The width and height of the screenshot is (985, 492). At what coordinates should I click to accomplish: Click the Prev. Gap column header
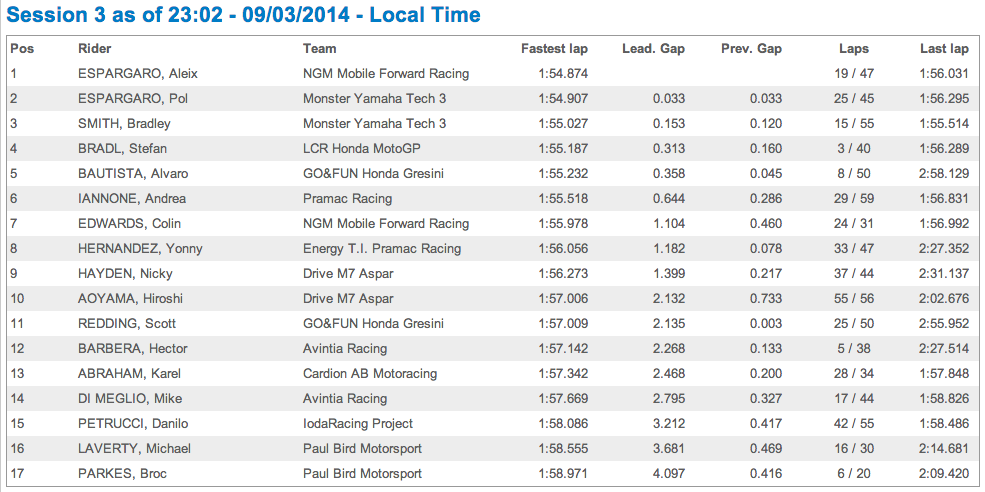tap(751, 48)
